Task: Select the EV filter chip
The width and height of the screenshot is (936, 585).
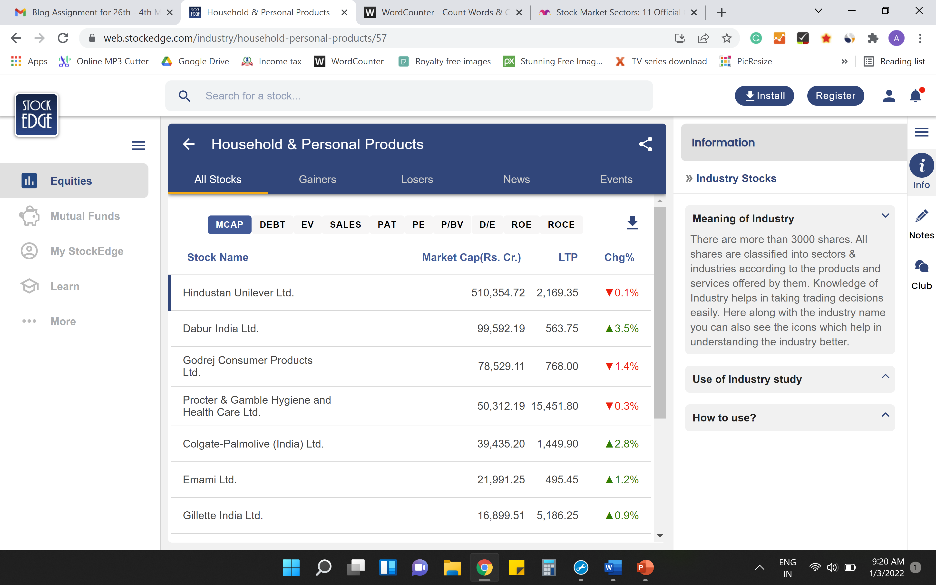Action: (x=307, y=224)
